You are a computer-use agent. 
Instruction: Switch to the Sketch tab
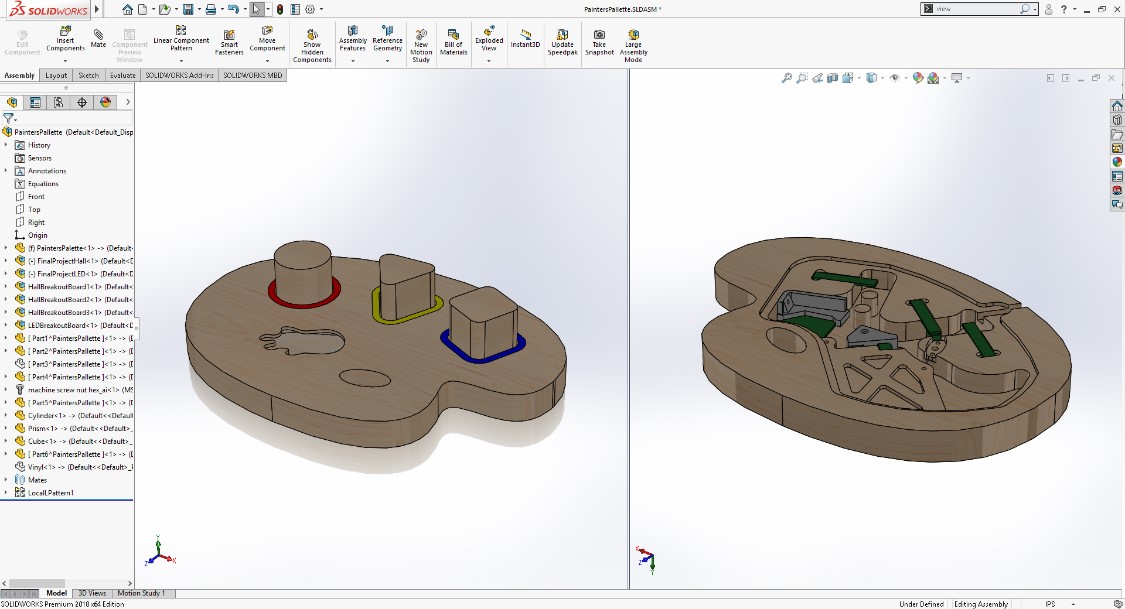[x=88, y=75]
